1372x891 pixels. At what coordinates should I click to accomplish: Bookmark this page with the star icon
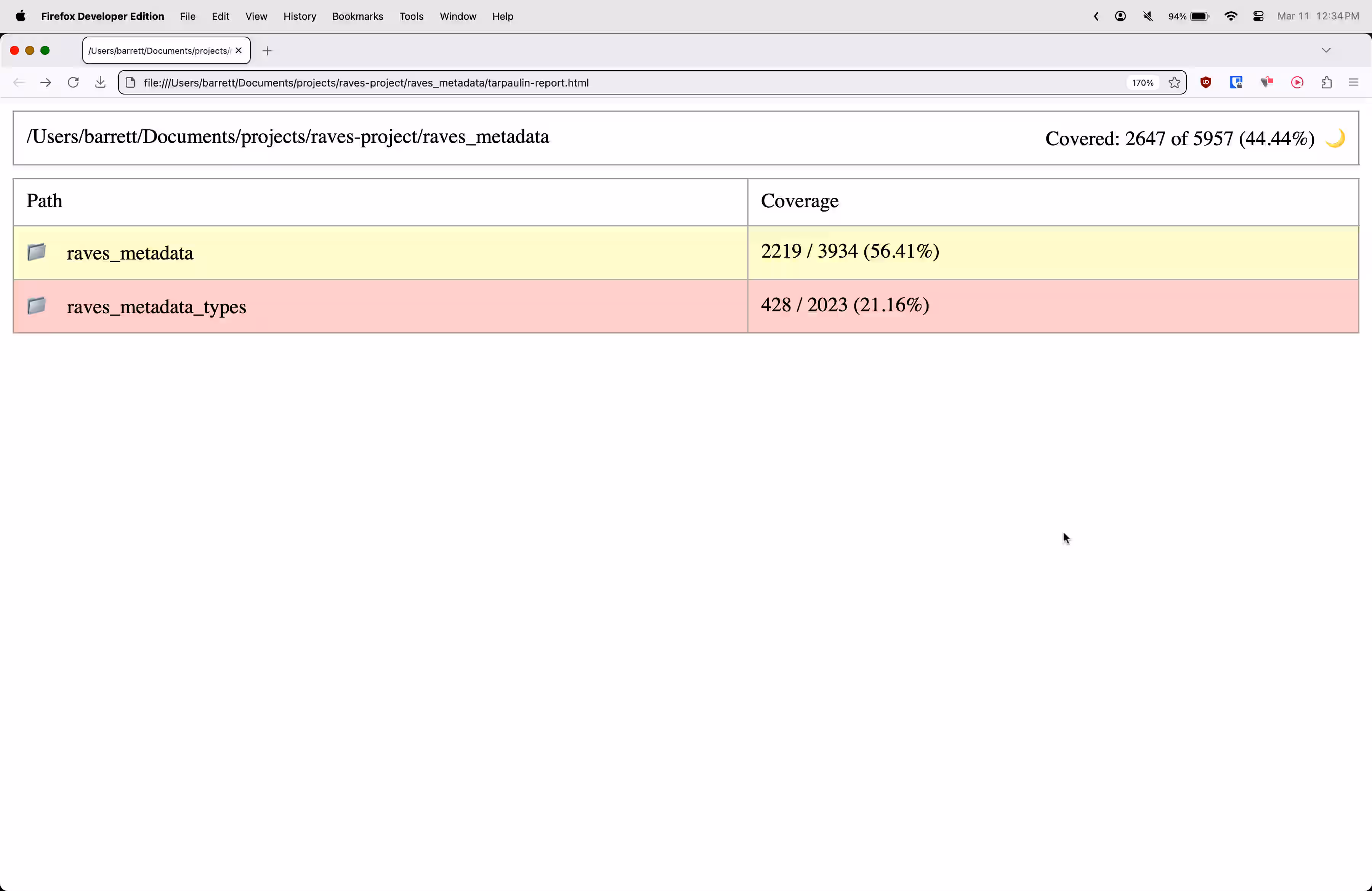(1175, 82)
